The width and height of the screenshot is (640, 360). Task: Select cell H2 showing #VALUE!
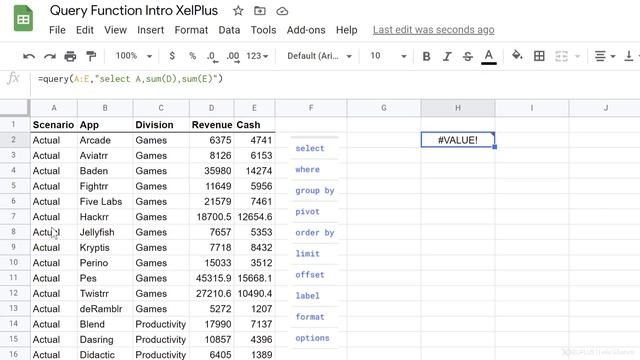point(458,140)
